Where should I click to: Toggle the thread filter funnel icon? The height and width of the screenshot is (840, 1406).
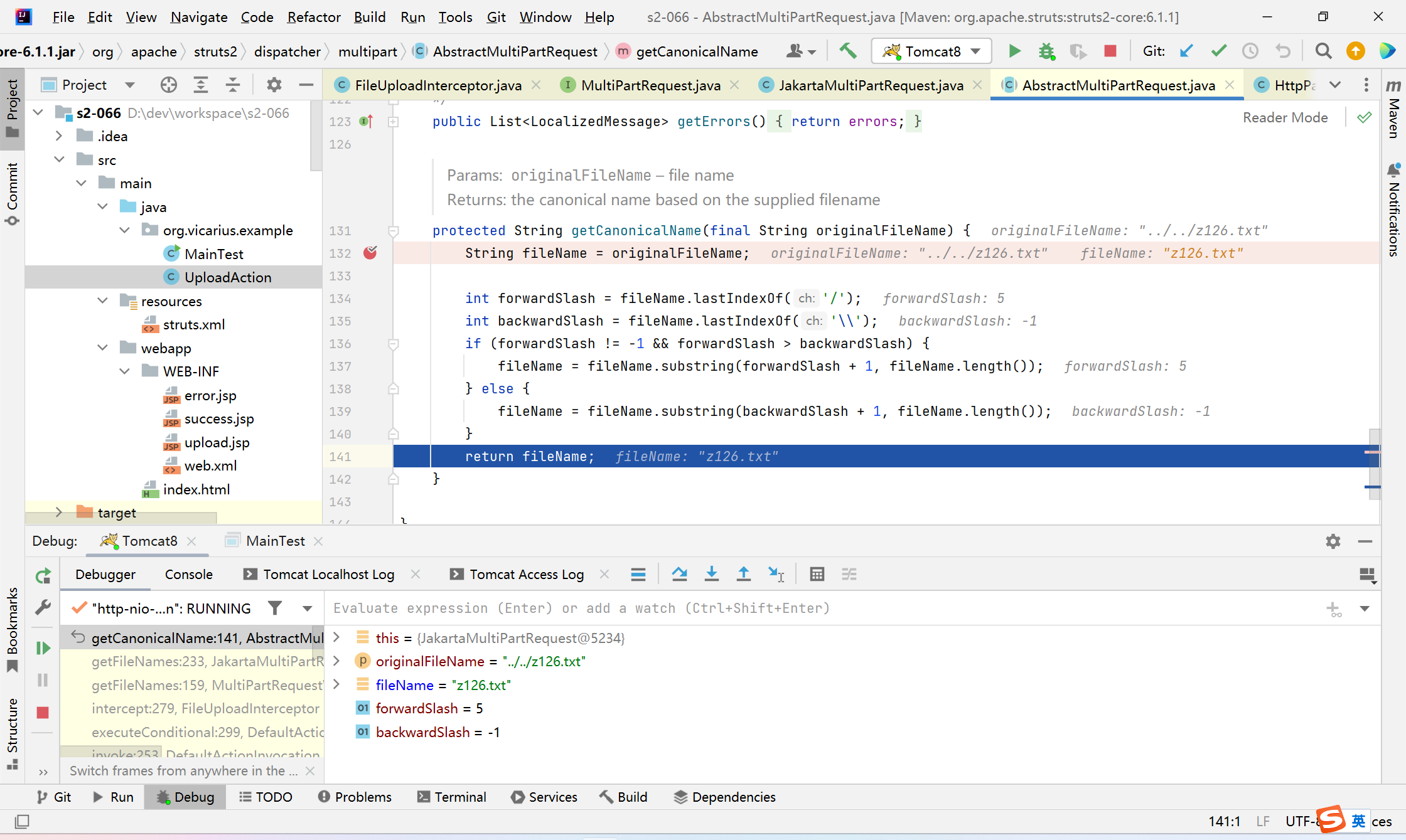pyautogui.click(x=275, y=608)
